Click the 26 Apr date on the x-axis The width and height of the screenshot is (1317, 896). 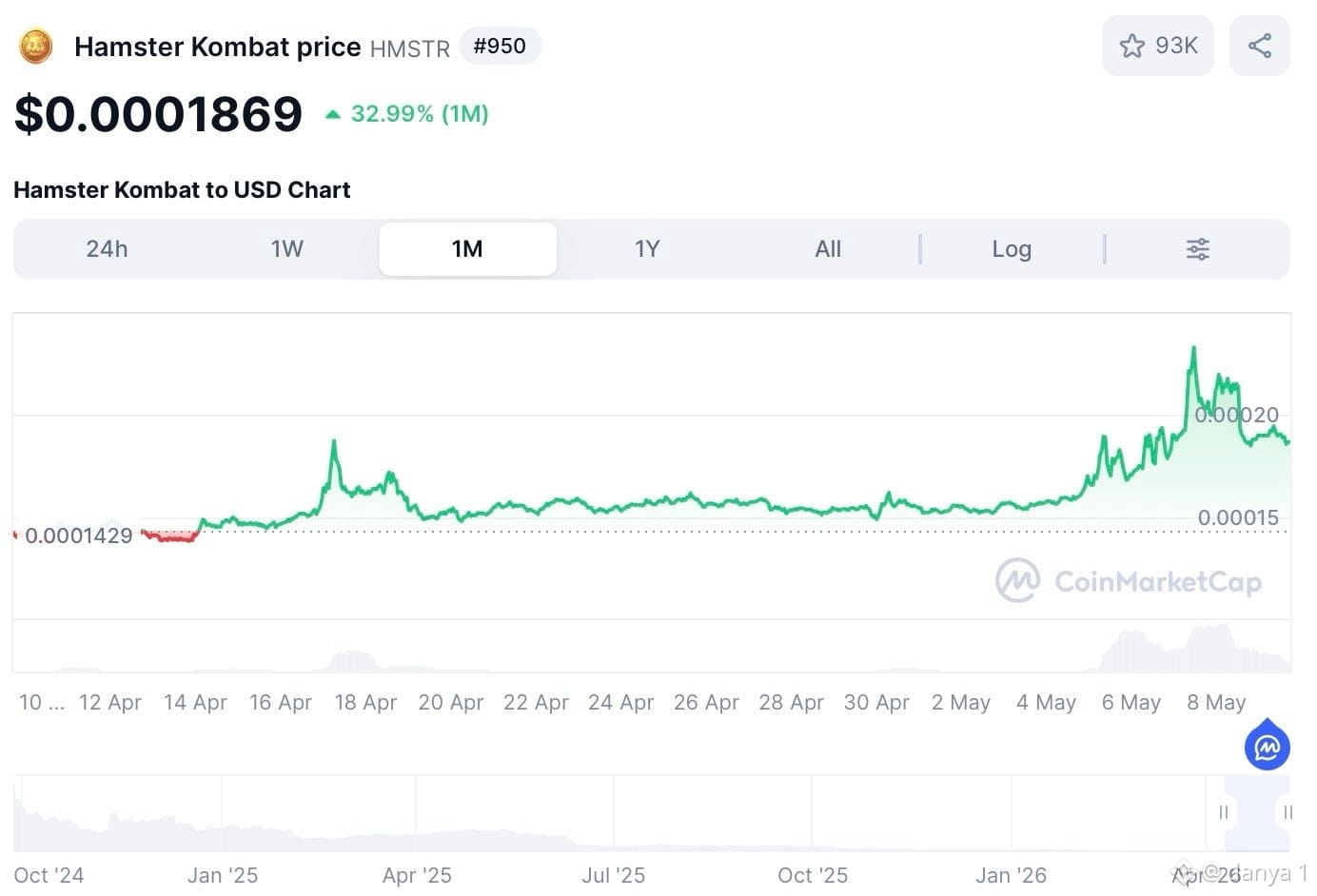point(706,703)
